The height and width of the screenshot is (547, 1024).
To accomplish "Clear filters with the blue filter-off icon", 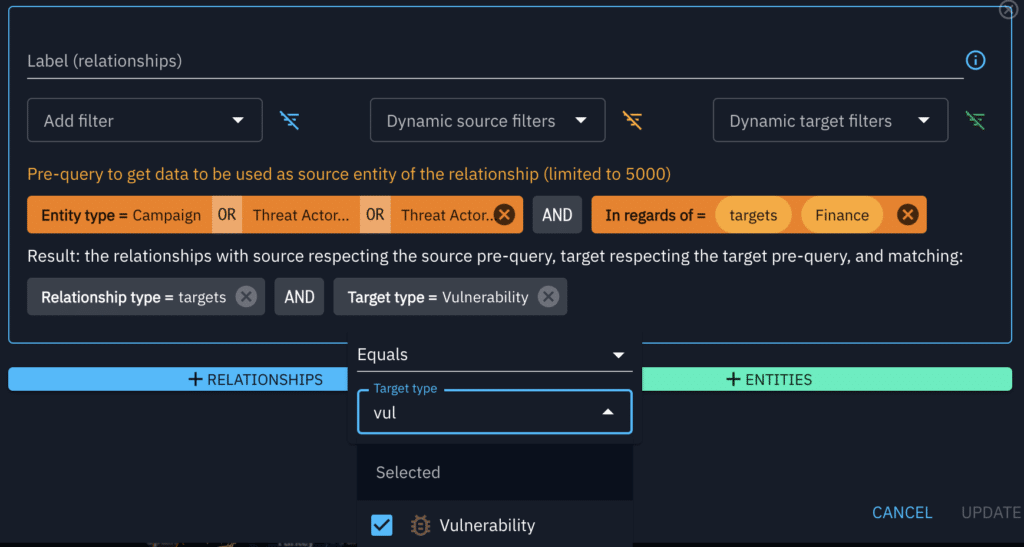I will point(289,120).
